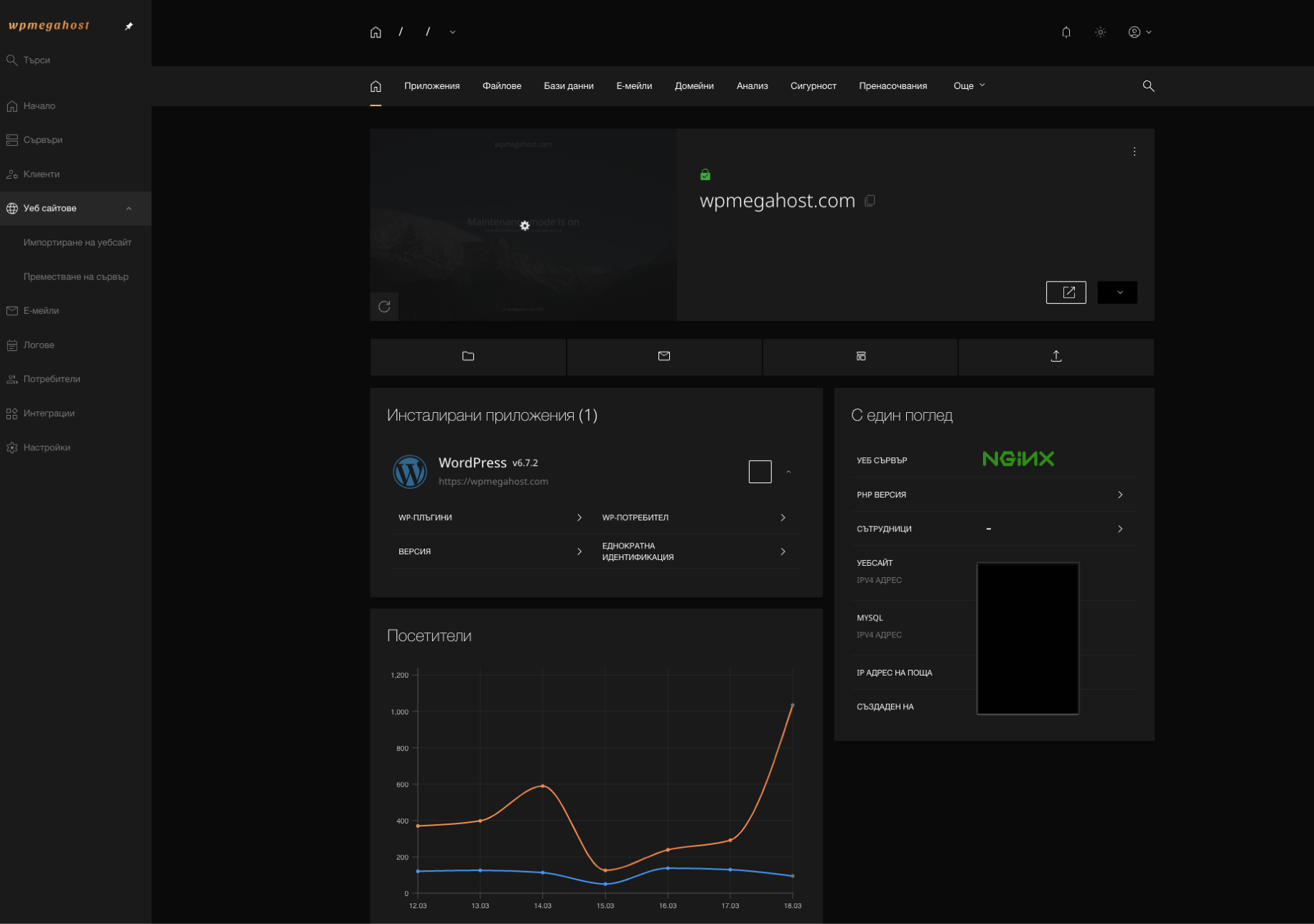Open the СЪТРУДНИЦИ row chevron

(1120, 529)
